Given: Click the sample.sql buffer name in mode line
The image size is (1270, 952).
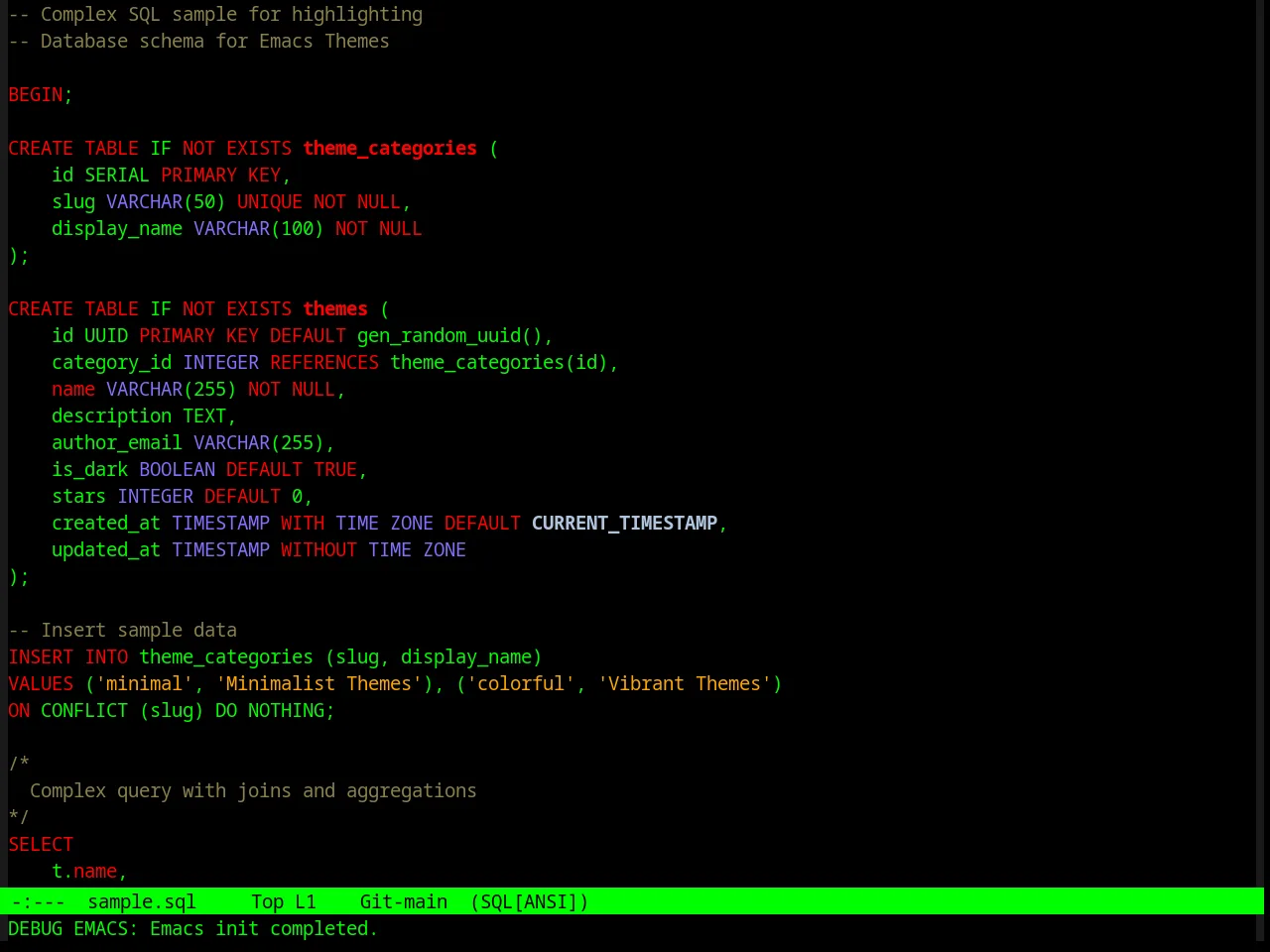Looking at the screenshot, I should click(142, 901).
